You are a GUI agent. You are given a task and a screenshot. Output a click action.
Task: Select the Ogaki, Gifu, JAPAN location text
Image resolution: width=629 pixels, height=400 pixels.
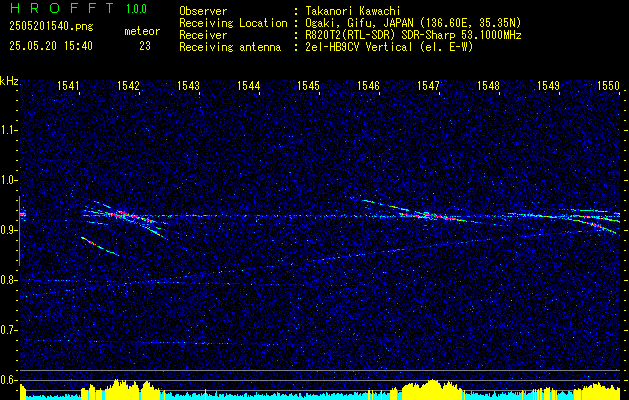[x=413, y=23]
